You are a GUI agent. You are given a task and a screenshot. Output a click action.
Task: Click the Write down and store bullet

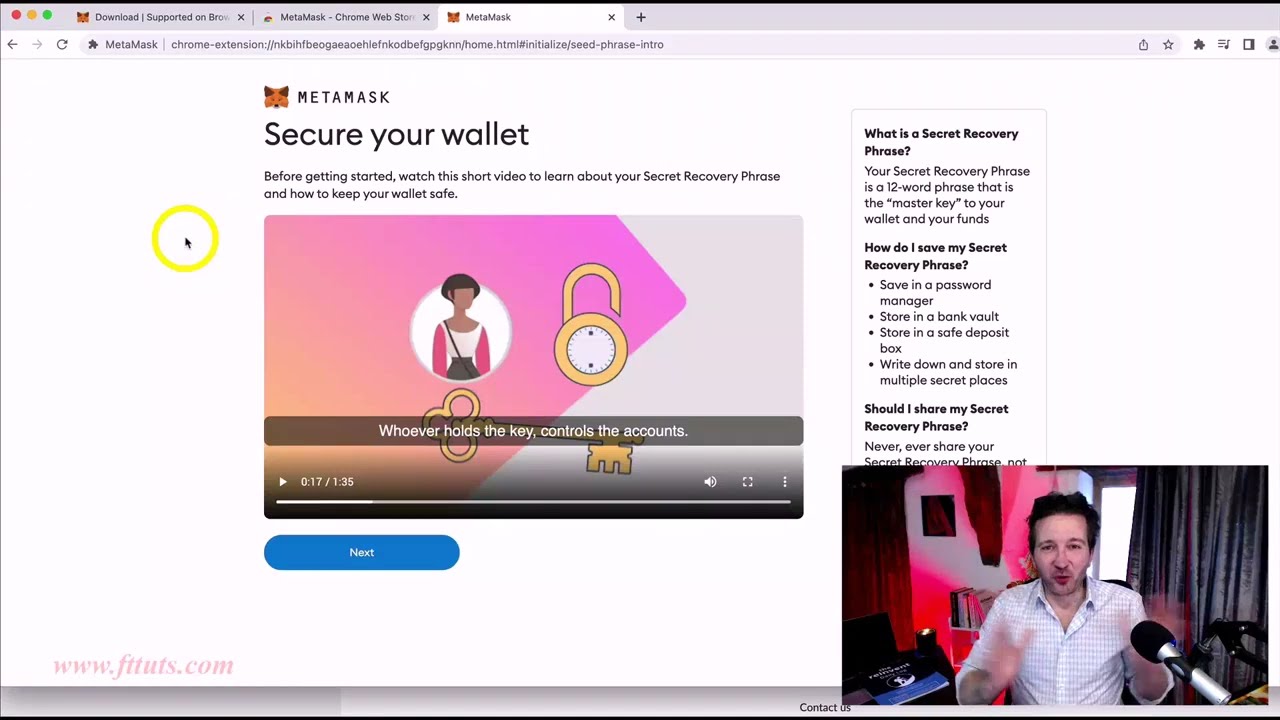click(x=948, y=372)
